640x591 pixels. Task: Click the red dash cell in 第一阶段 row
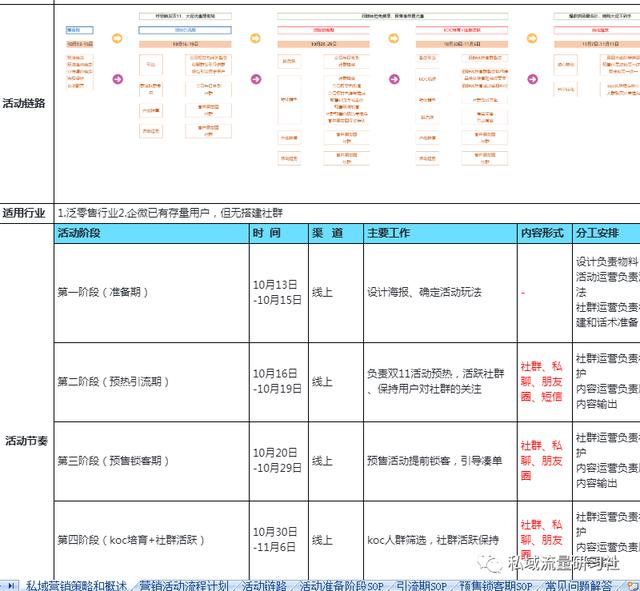544,293
